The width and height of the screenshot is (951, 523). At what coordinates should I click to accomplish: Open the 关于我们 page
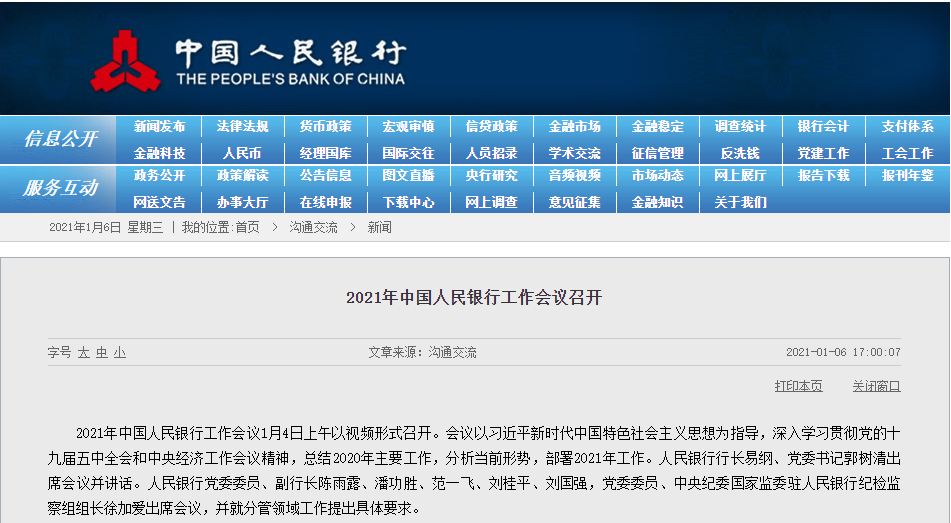(x=740, y=202)
